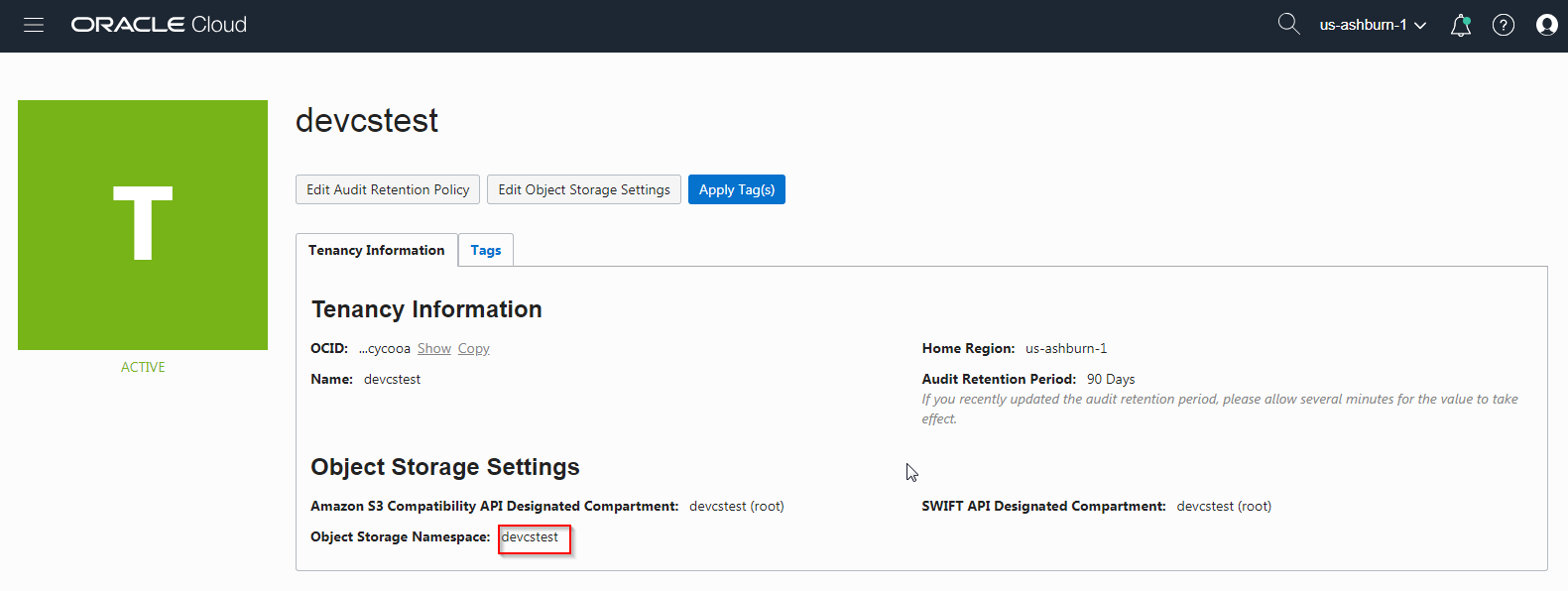
Task: Switch to the Tags tab
Action: point(486,251)
